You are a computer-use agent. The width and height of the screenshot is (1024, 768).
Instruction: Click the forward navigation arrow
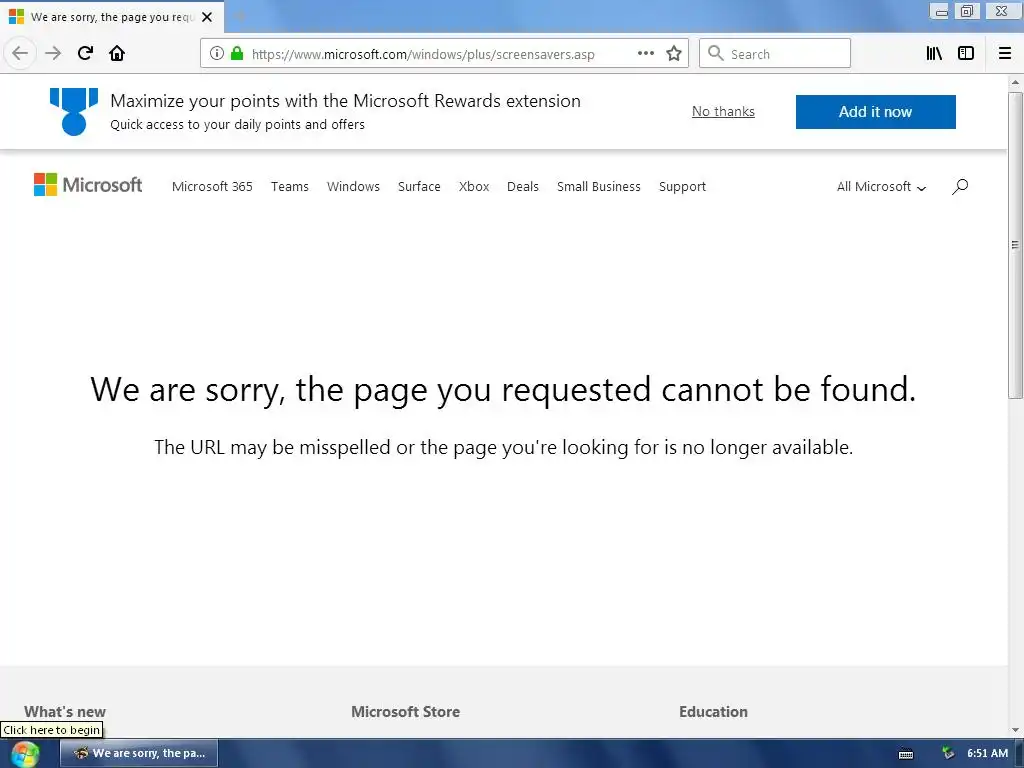pos(53,53)
